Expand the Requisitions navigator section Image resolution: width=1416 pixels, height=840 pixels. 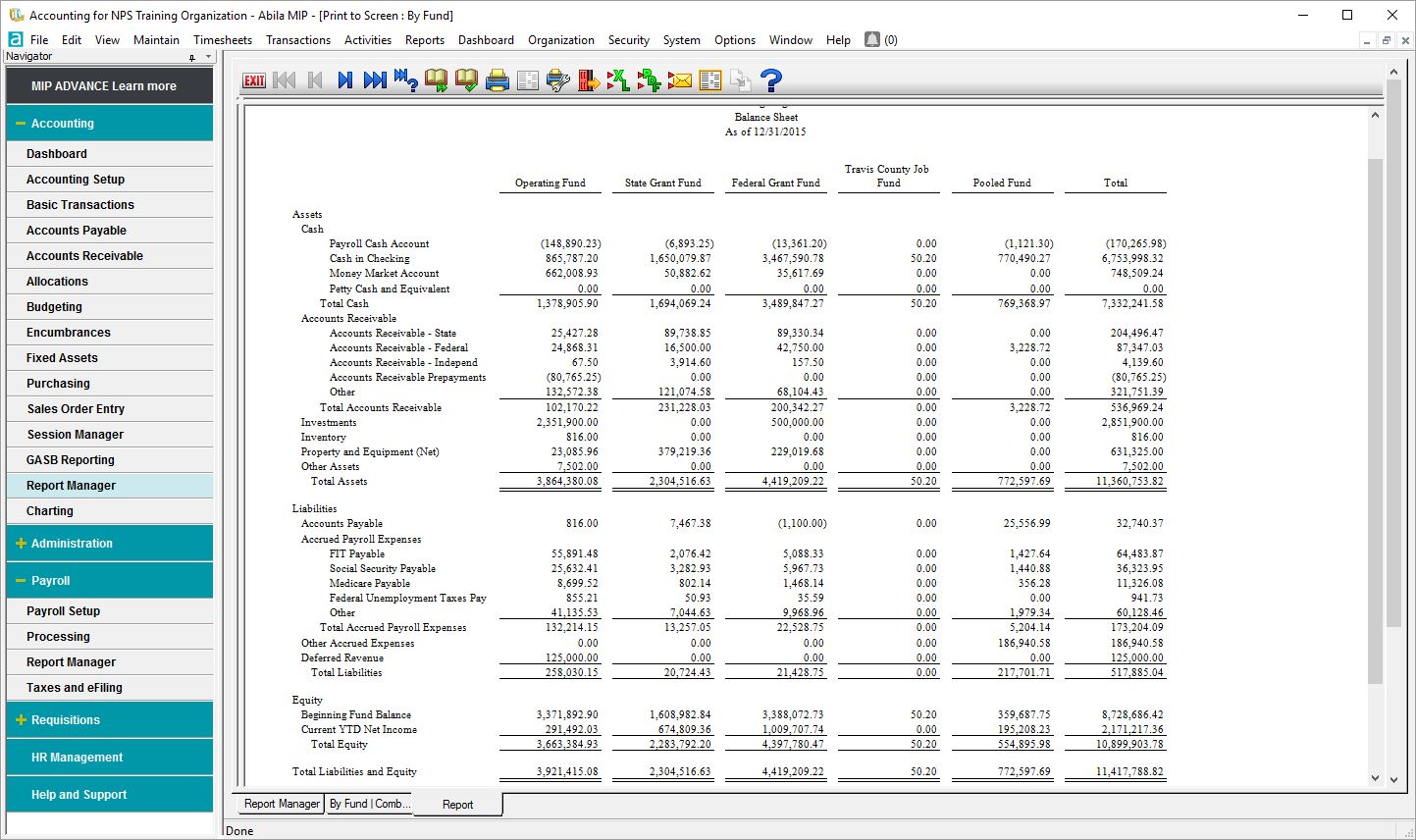[21, 720]
